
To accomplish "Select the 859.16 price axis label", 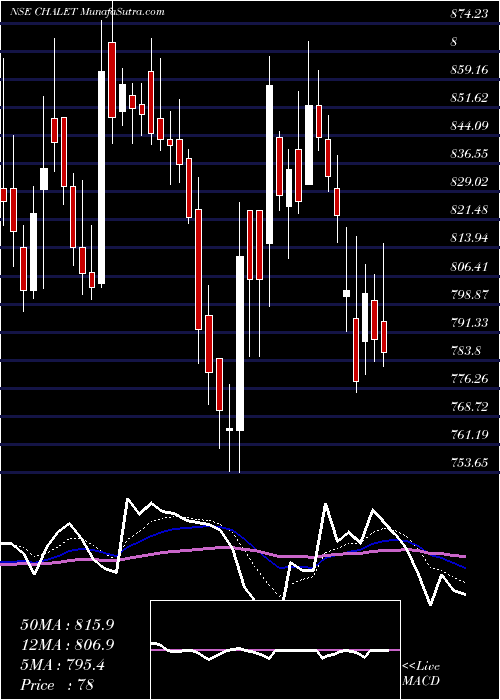I will (469, 70).
